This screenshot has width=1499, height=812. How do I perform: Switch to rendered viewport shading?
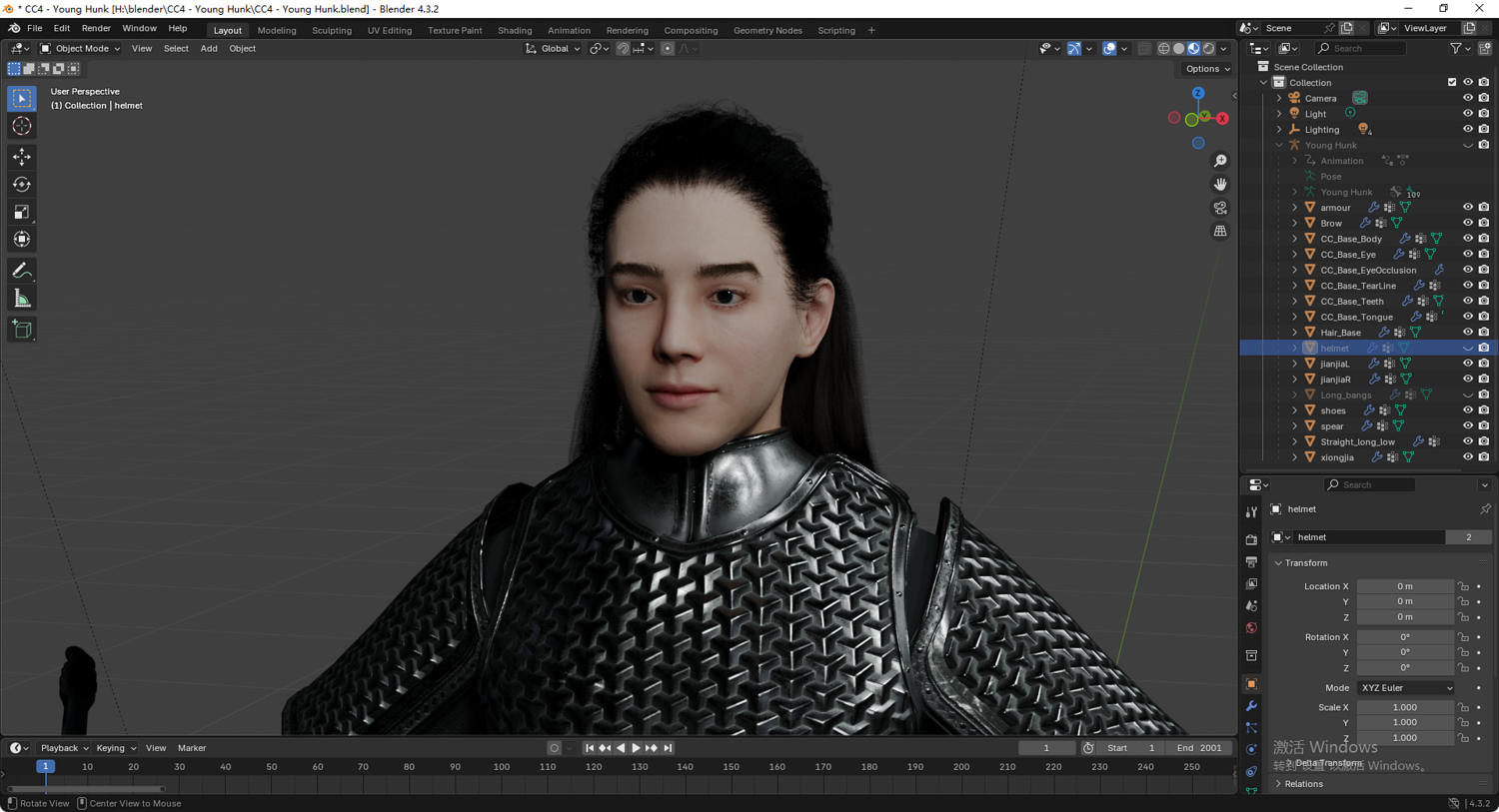click(x=1209, y=48)
